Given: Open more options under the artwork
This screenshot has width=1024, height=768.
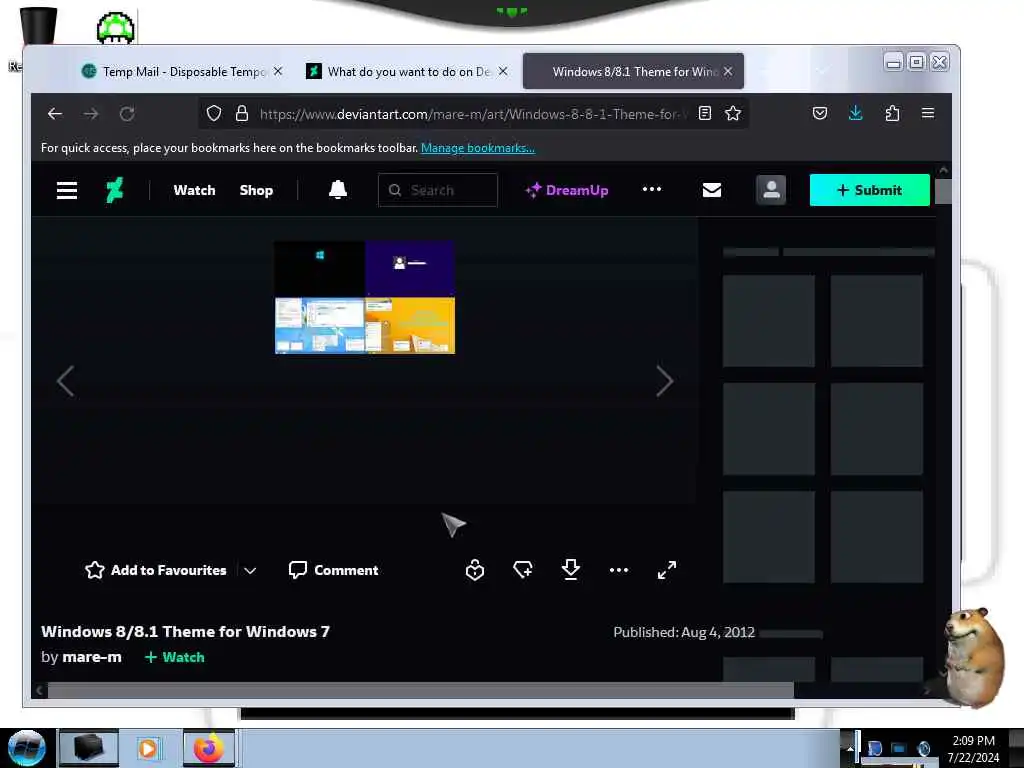Looking at the screenshot, I should coord(618,570).
